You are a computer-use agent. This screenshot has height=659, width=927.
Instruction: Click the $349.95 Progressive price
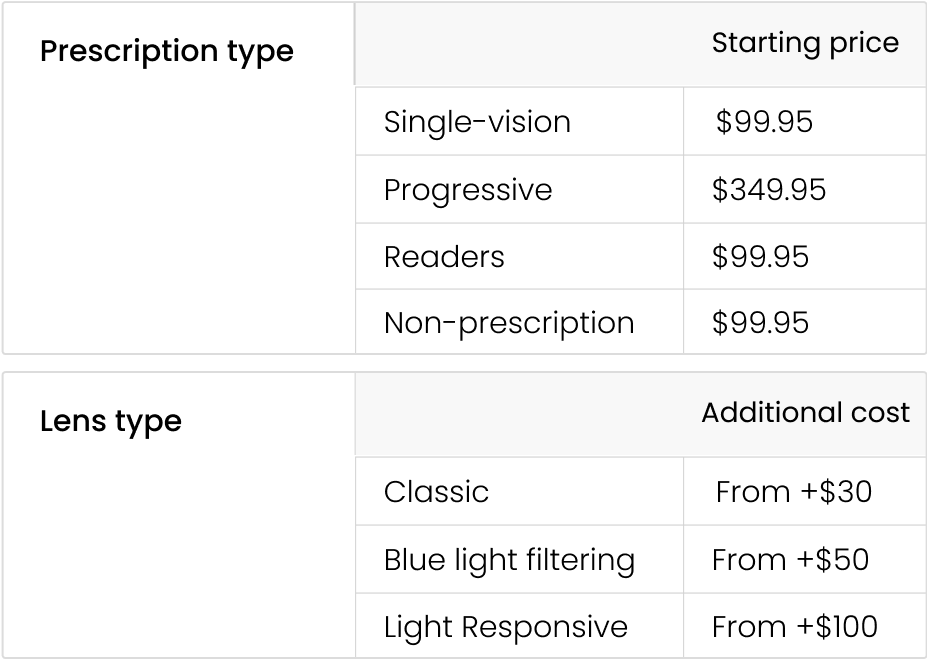[x=769, y=190]
